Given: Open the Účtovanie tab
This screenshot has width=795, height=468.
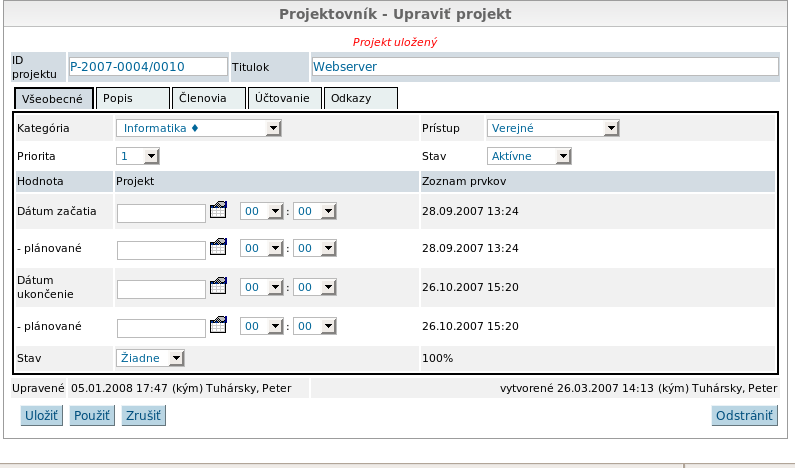Looking at the screenshot, I should 285,98.
